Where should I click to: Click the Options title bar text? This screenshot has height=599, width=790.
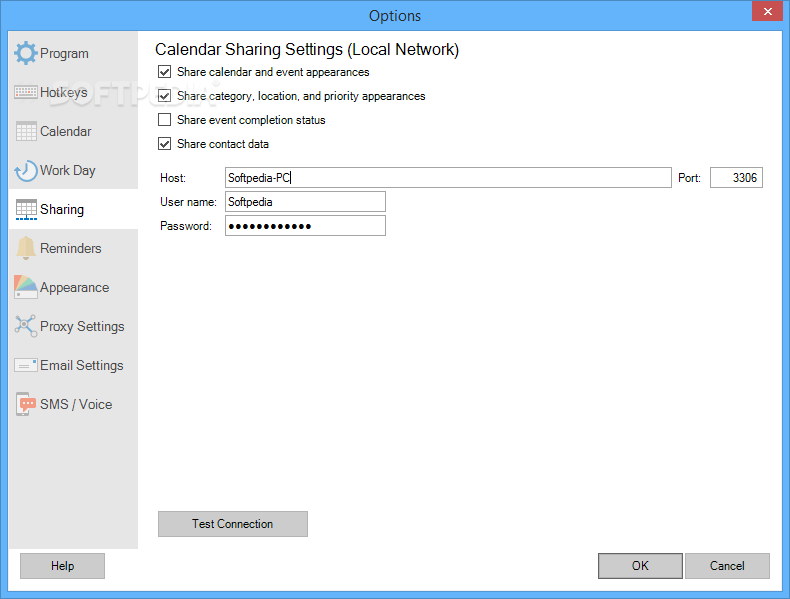click(x=394, y=16)
